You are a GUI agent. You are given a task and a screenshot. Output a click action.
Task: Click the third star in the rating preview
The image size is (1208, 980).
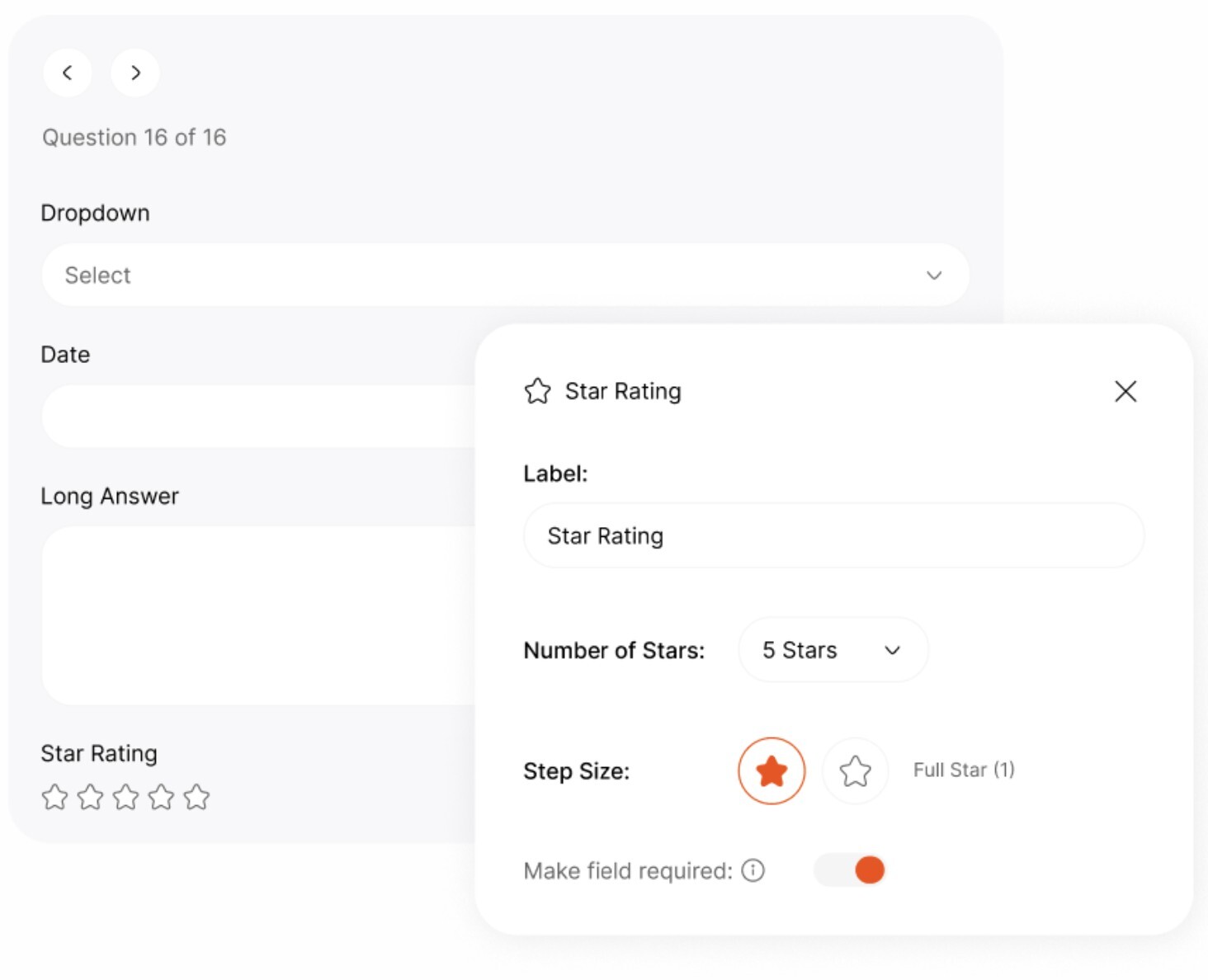pyautogui.click(x=126, y=797)
